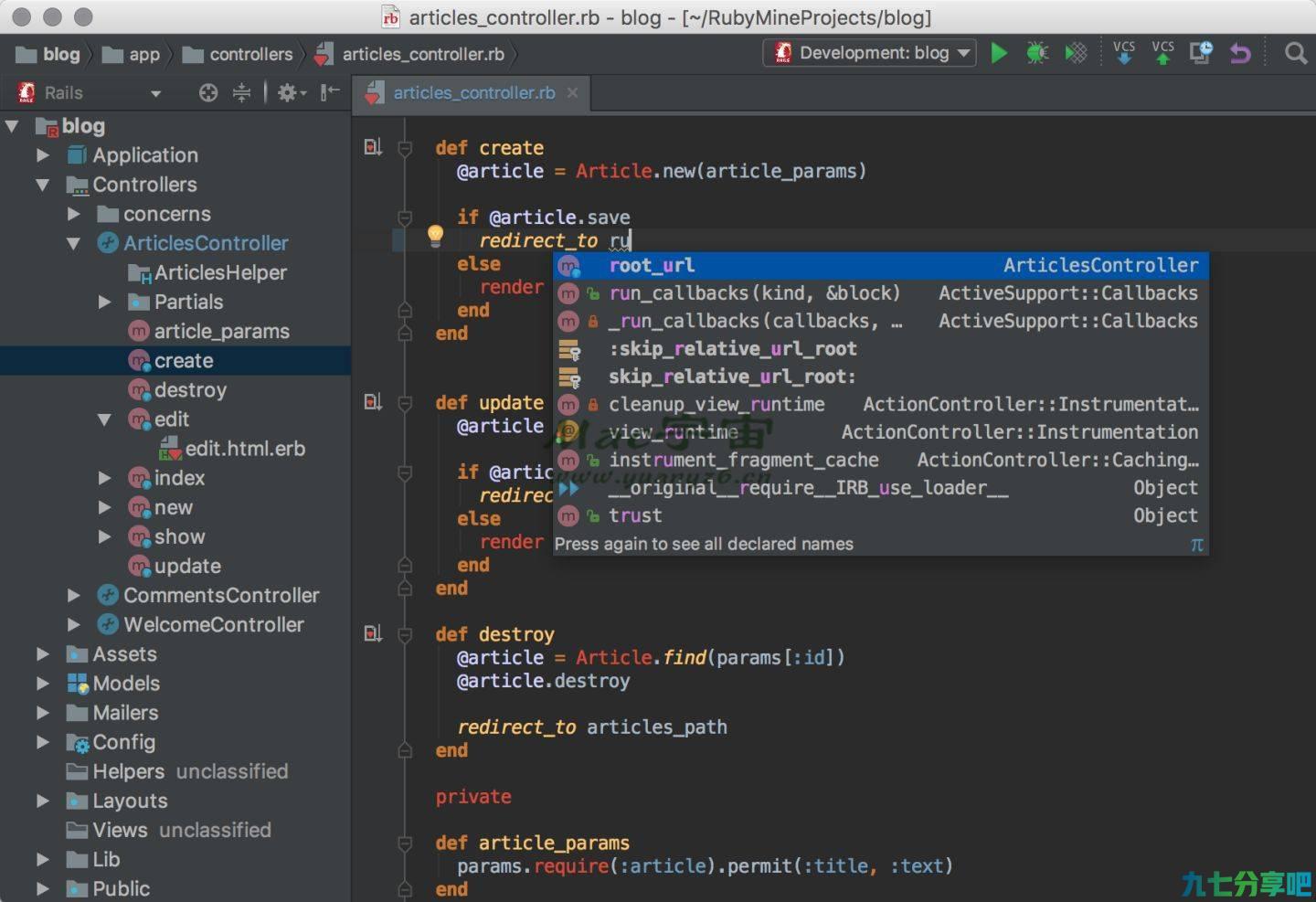Screen dimensions: 1316x902
Task: Click scroll from source target icon
Action: click(208, 92)
